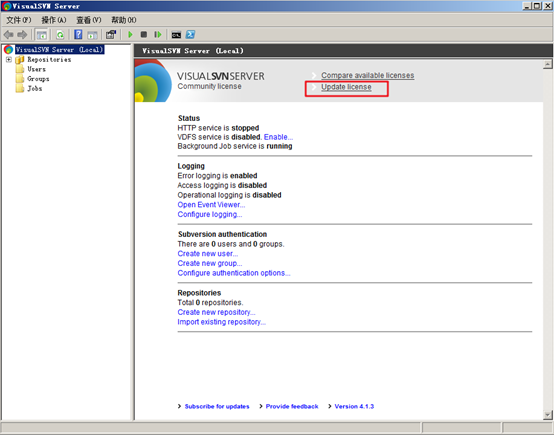Stop the server with the square icon
Image resolution: width=554 pixels, height=435 pixels.
coord(144,35)
